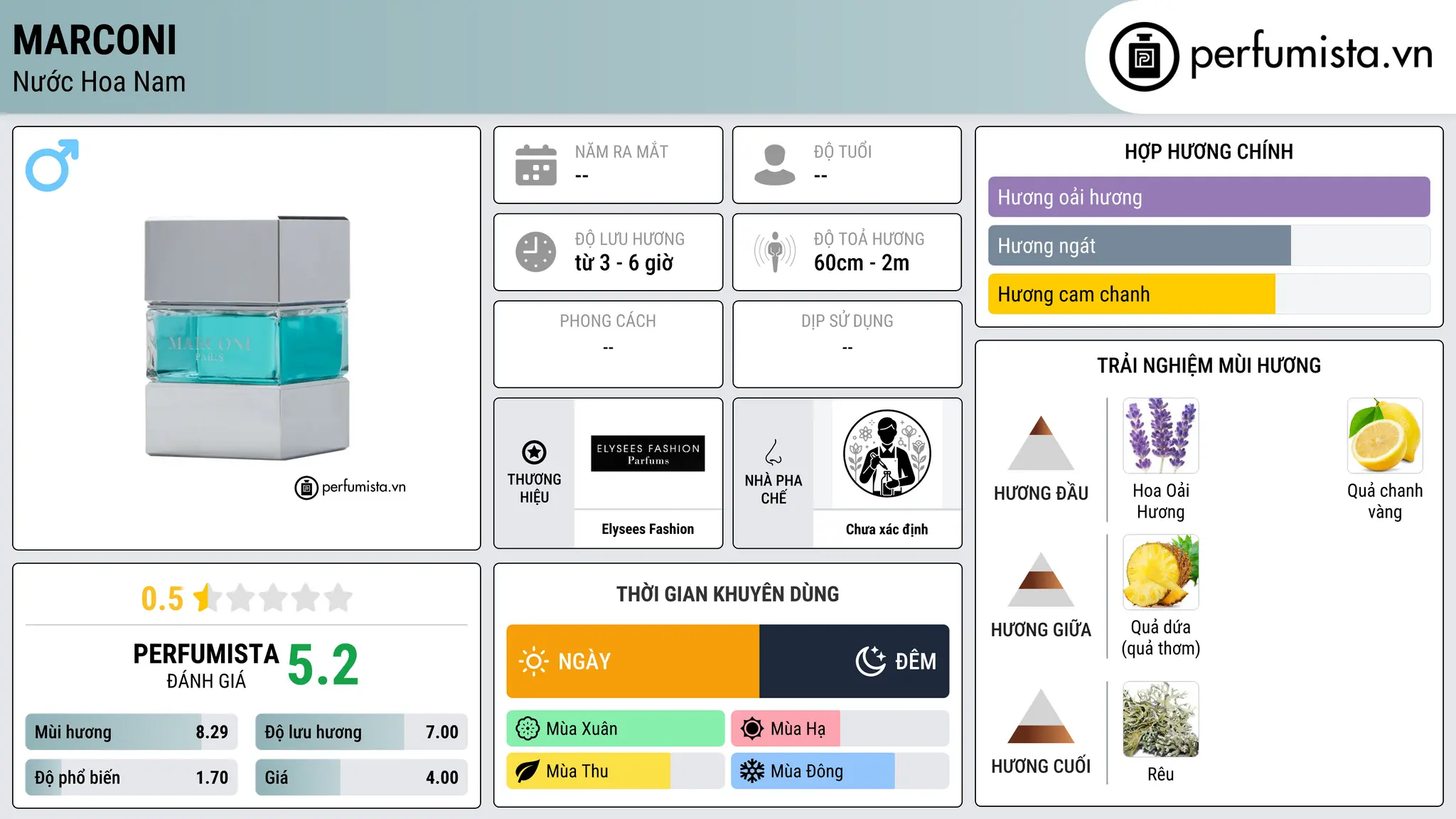The width and height of the screenshot is (1456, 819).
Task: Click the Mùa Hạ season bar
Action: coord(840,729)
